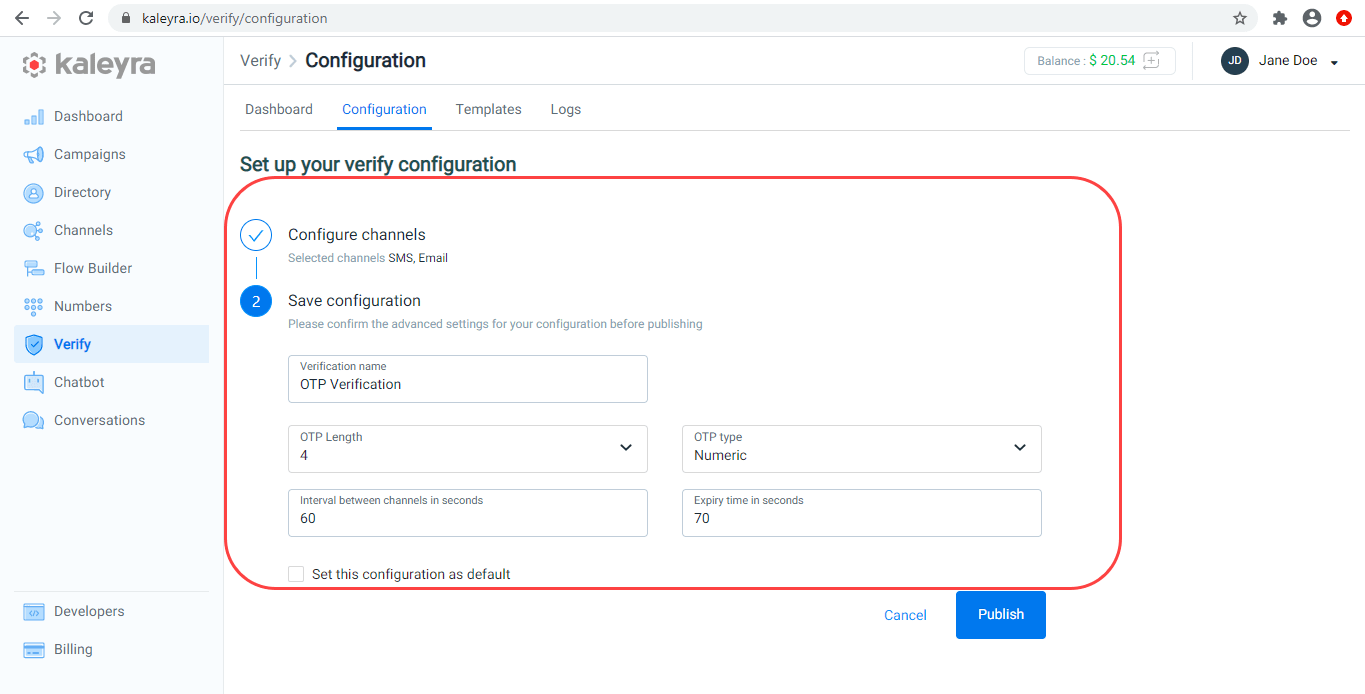Open the Developers code icon
This screenshot has height=694, width=1365.
coord(34,612)
